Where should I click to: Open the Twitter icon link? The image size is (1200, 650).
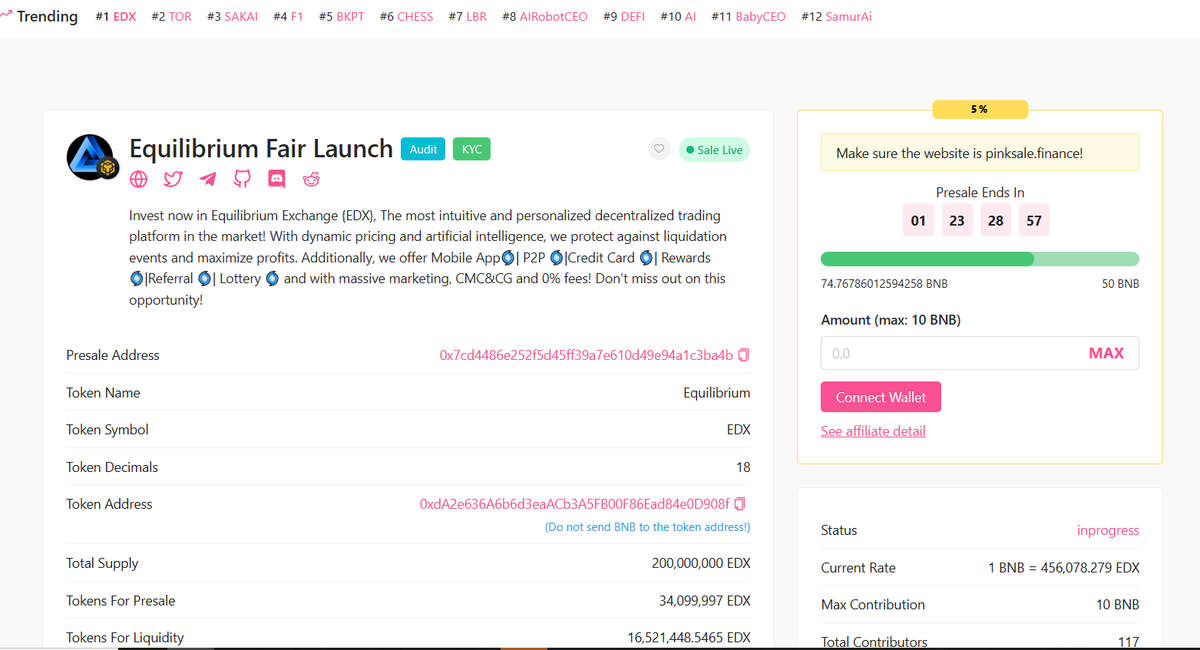click(173, 180)
